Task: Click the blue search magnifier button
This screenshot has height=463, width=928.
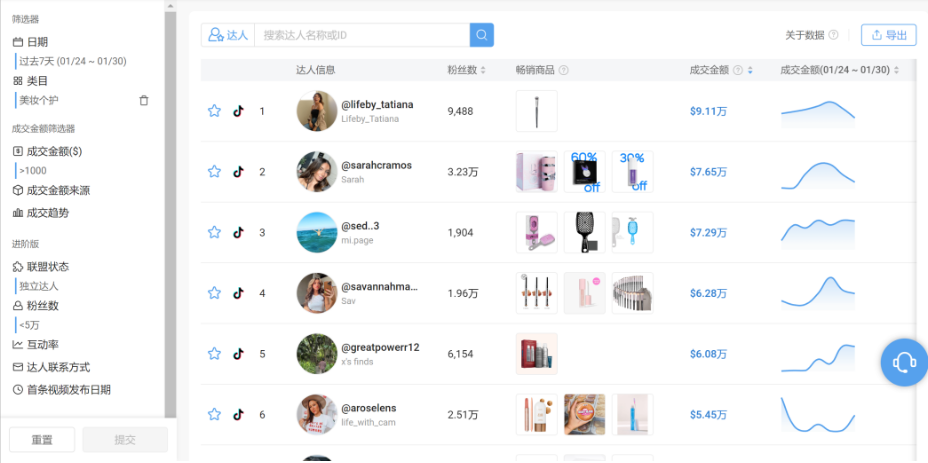Action: click(x=482, y=35)
